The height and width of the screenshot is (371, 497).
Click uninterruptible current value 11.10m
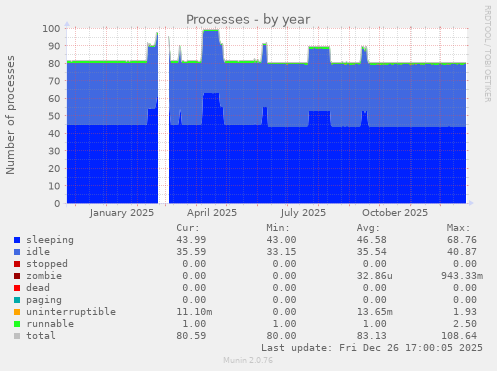click(x=194, y=312)
